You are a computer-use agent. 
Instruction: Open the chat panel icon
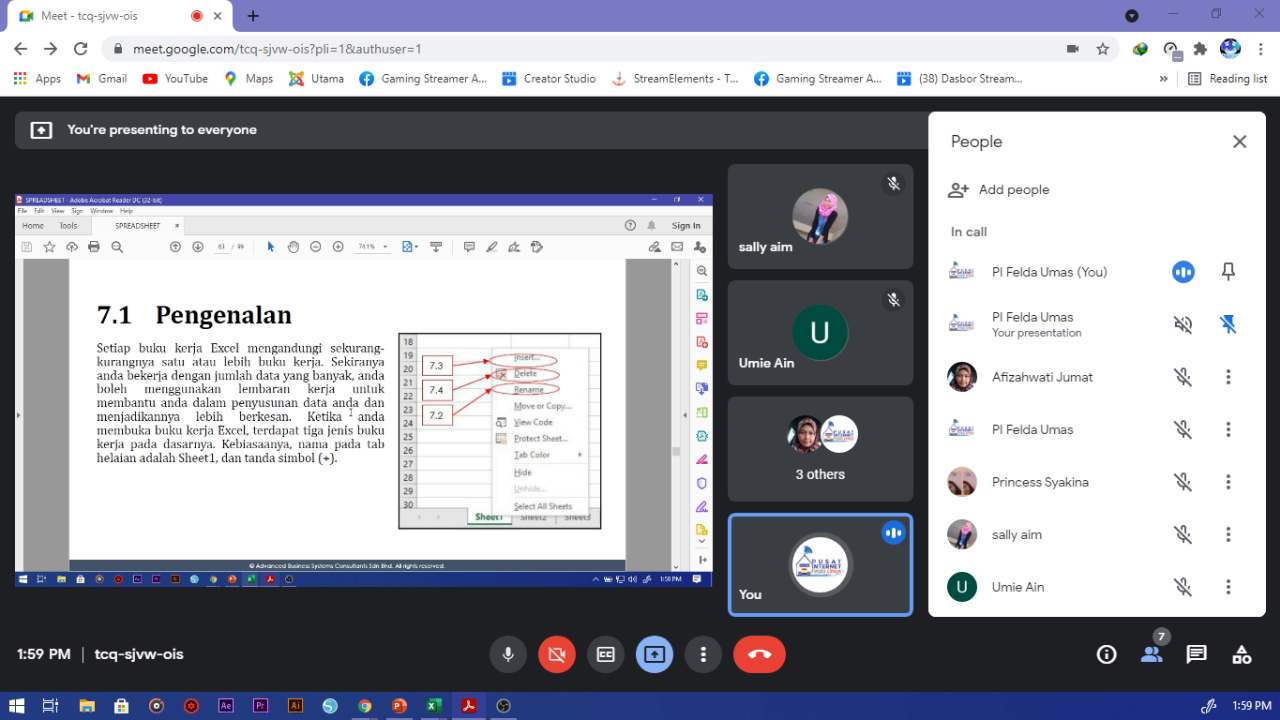coord(1196,654)
